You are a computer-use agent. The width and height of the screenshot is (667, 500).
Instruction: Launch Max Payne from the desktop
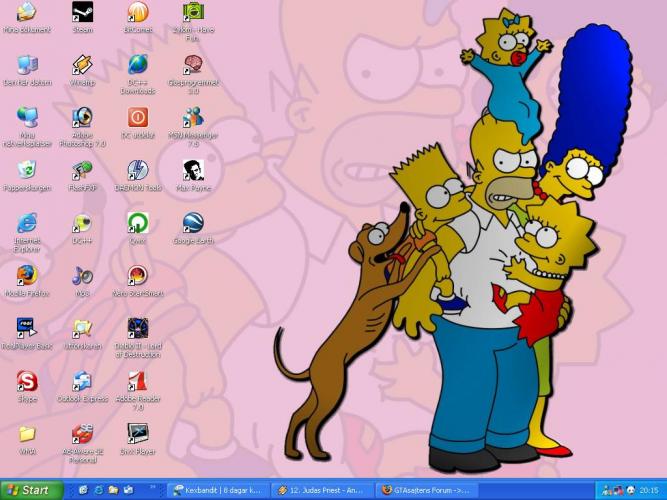[x=193, y=170]
